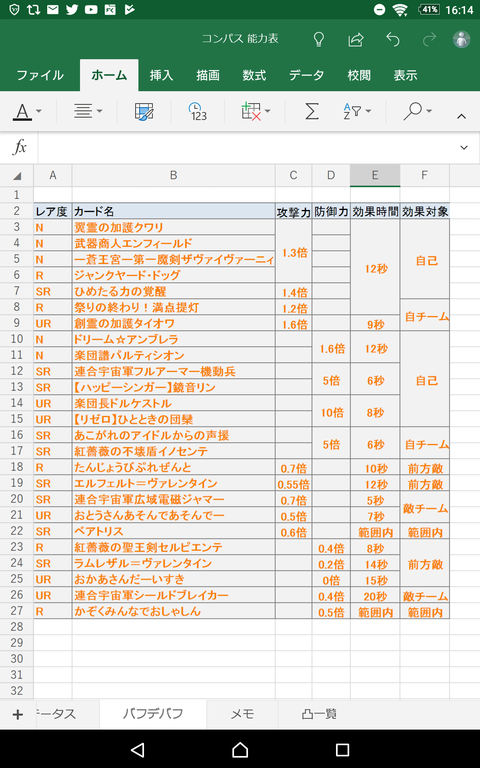Tap the select-all corner triangle
This screenshot has height=768, width=480.
tap(17, 176)
